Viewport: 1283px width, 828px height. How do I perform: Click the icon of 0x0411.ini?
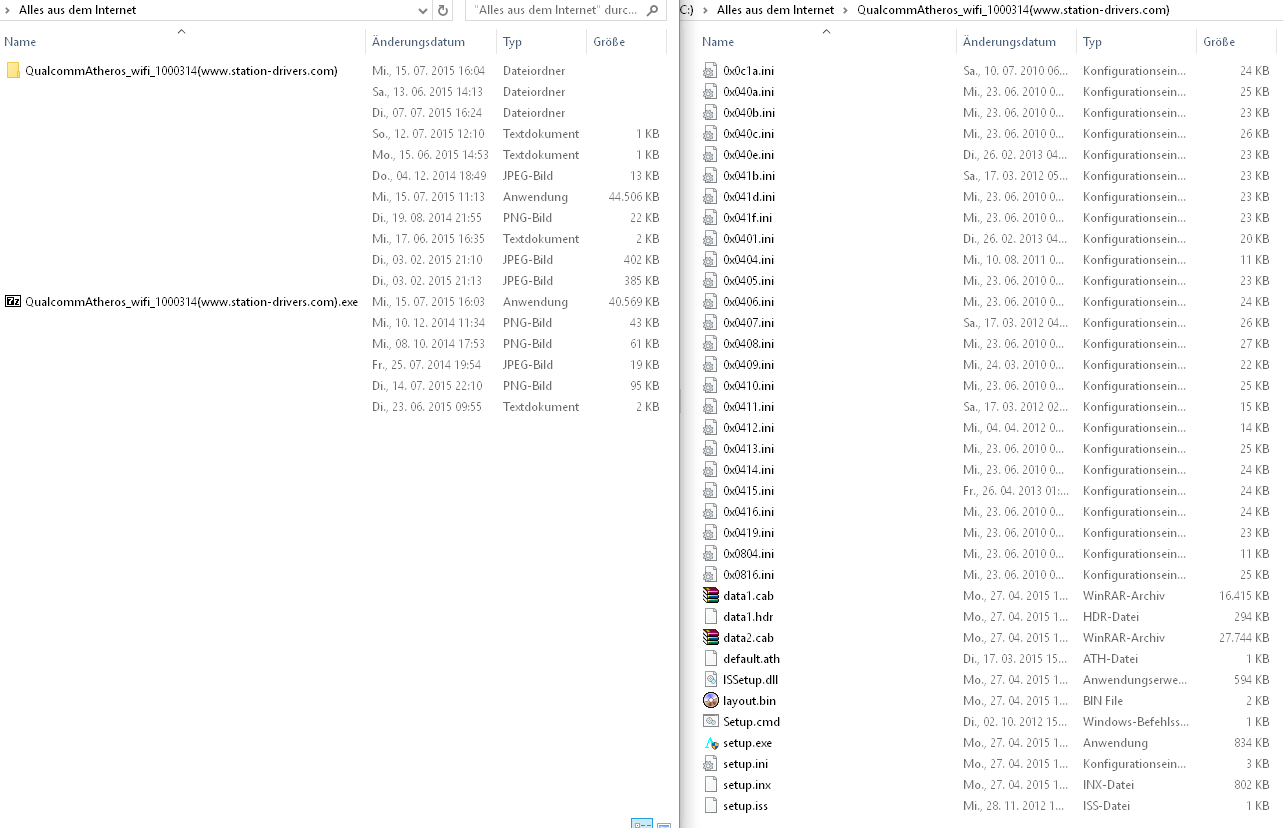711,407
